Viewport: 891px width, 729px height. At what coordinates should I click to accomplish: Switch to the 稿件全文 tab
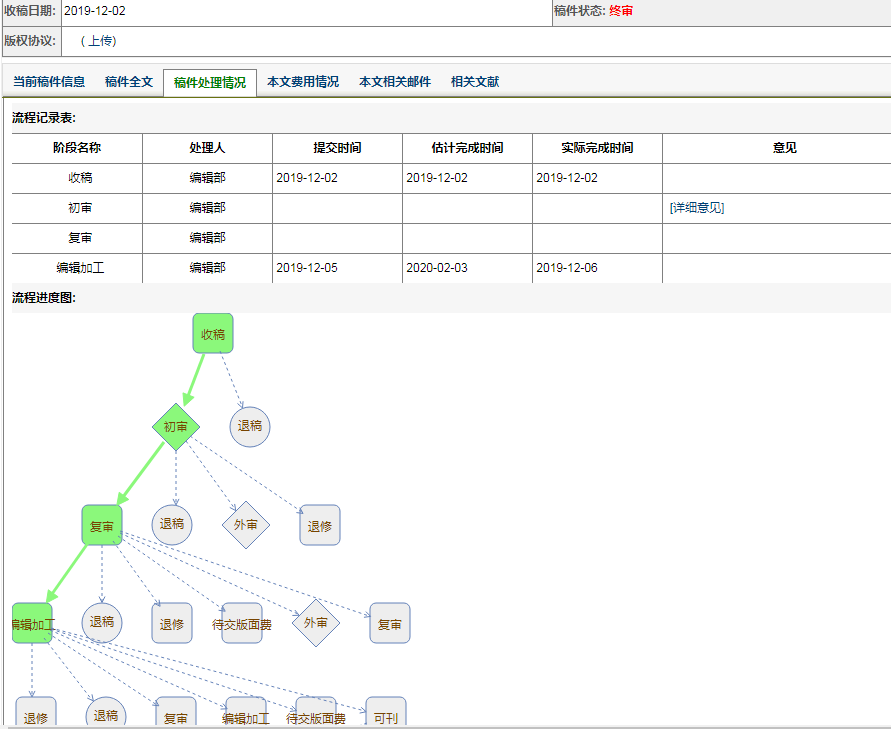(x=129, y=82)
